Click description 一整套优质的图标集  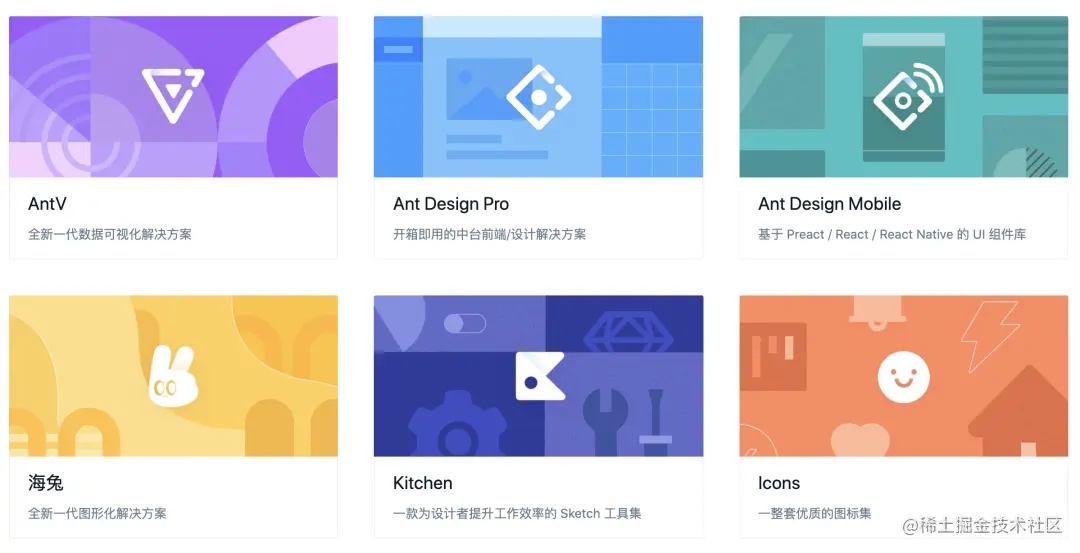click(x=815, y=513)
